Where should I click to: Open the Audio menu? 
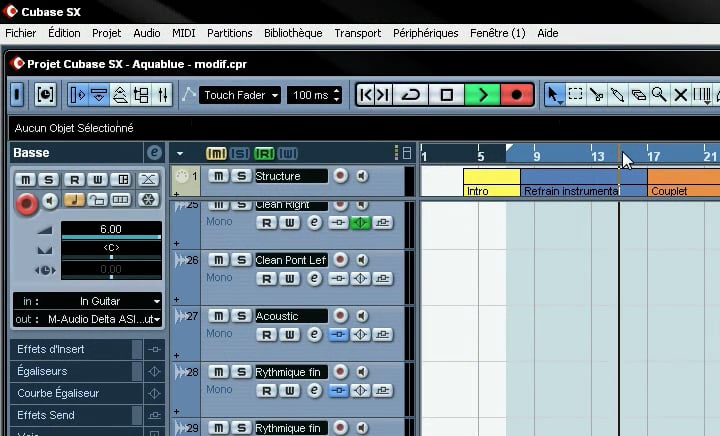(147, 33)
